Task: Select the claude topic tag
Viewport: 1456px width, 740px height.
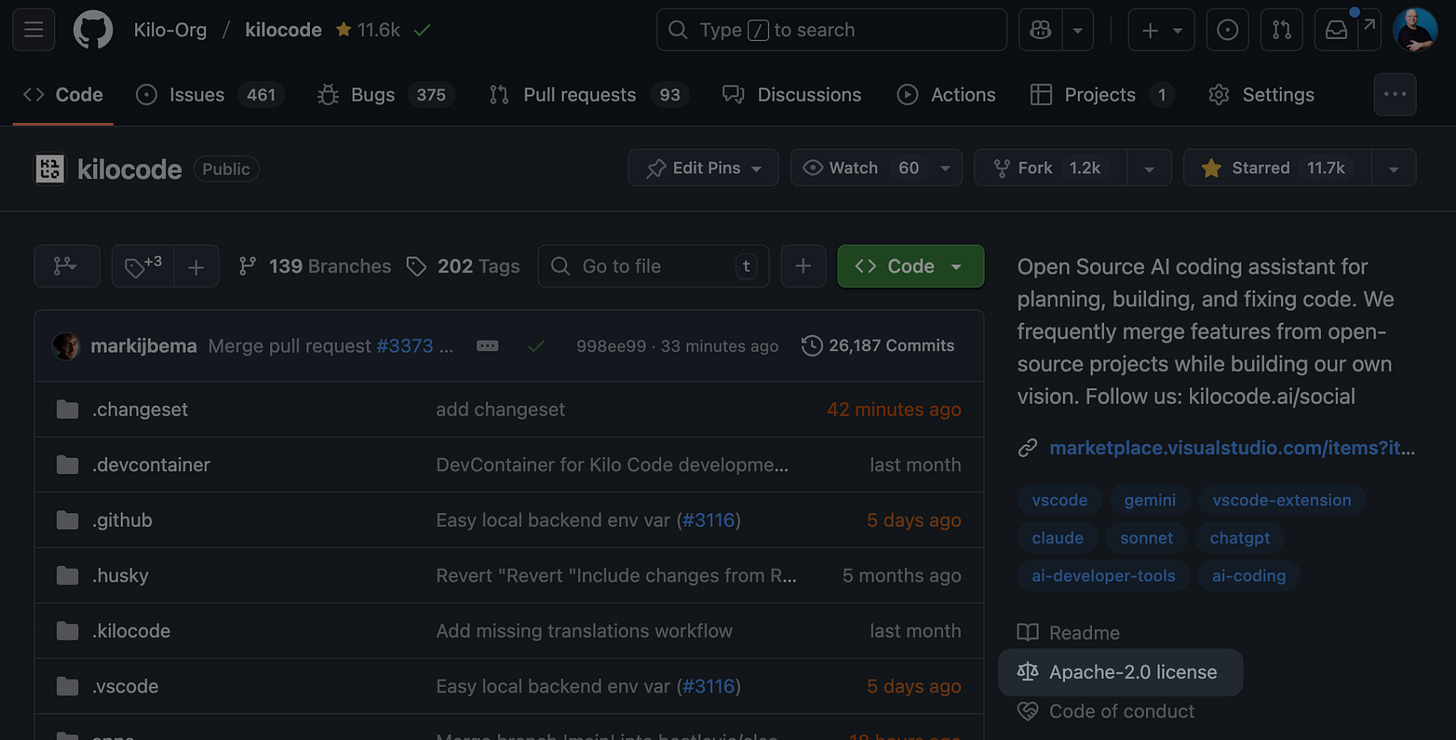Action: pos(1058,538)
